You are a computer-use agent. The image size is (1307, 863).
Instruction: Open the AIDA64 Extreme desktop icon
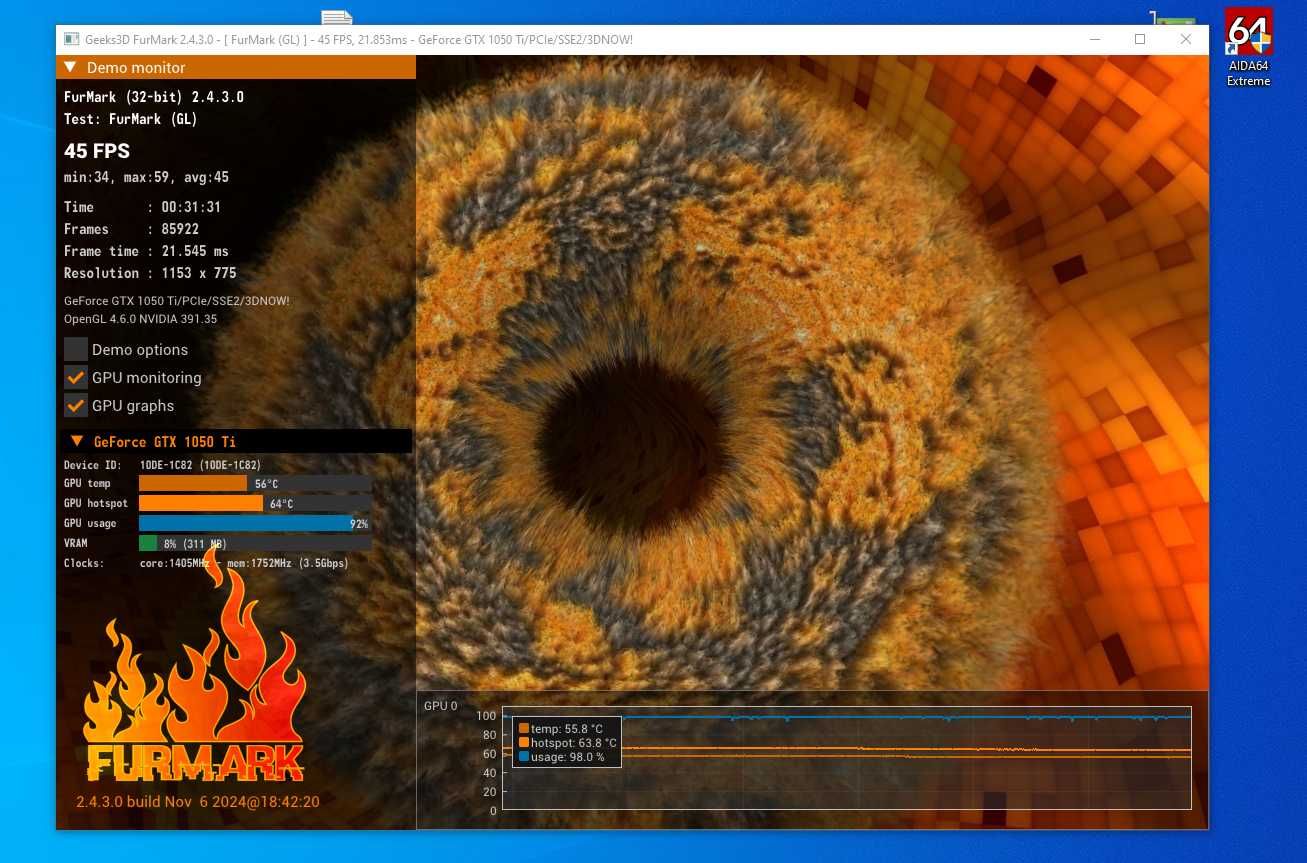(x=1249, y=47)
